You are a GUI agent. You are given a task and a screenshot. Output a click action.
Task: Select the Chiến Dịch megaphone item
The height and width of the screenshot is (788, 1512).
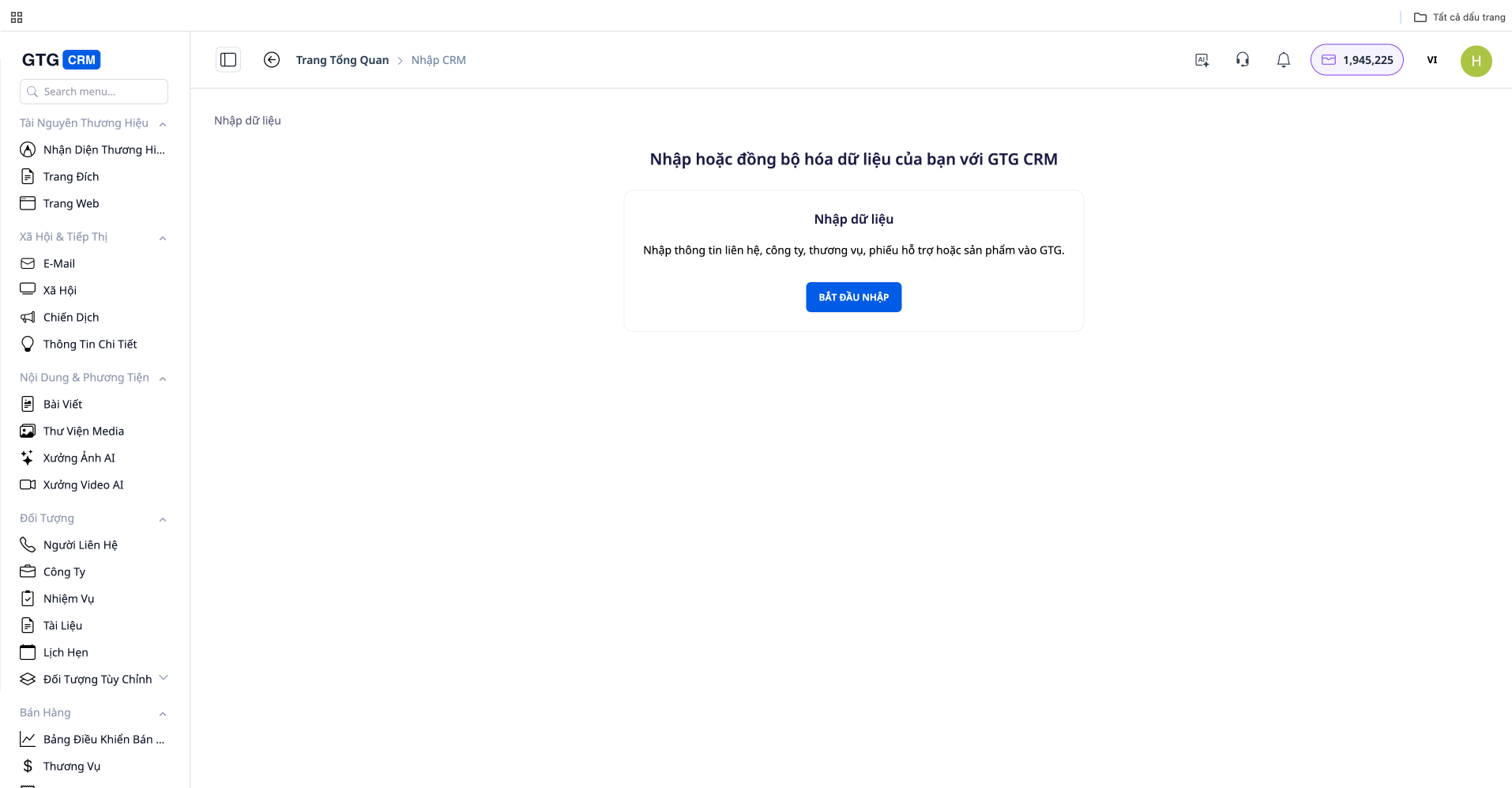tap(70, 318)
